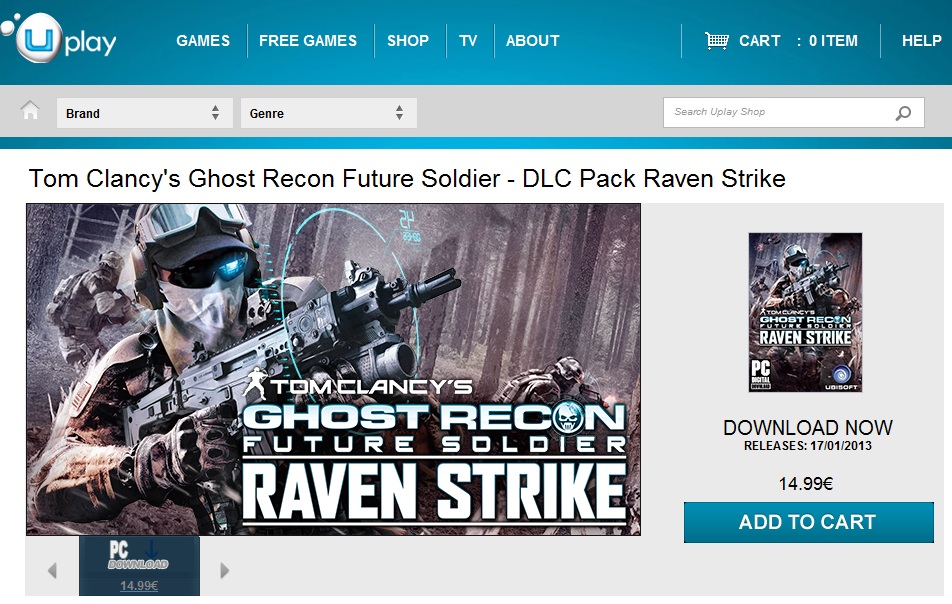Add Raven Strike DLC to cart
Viewport: 952px width, 604px height.
(809, 522)
